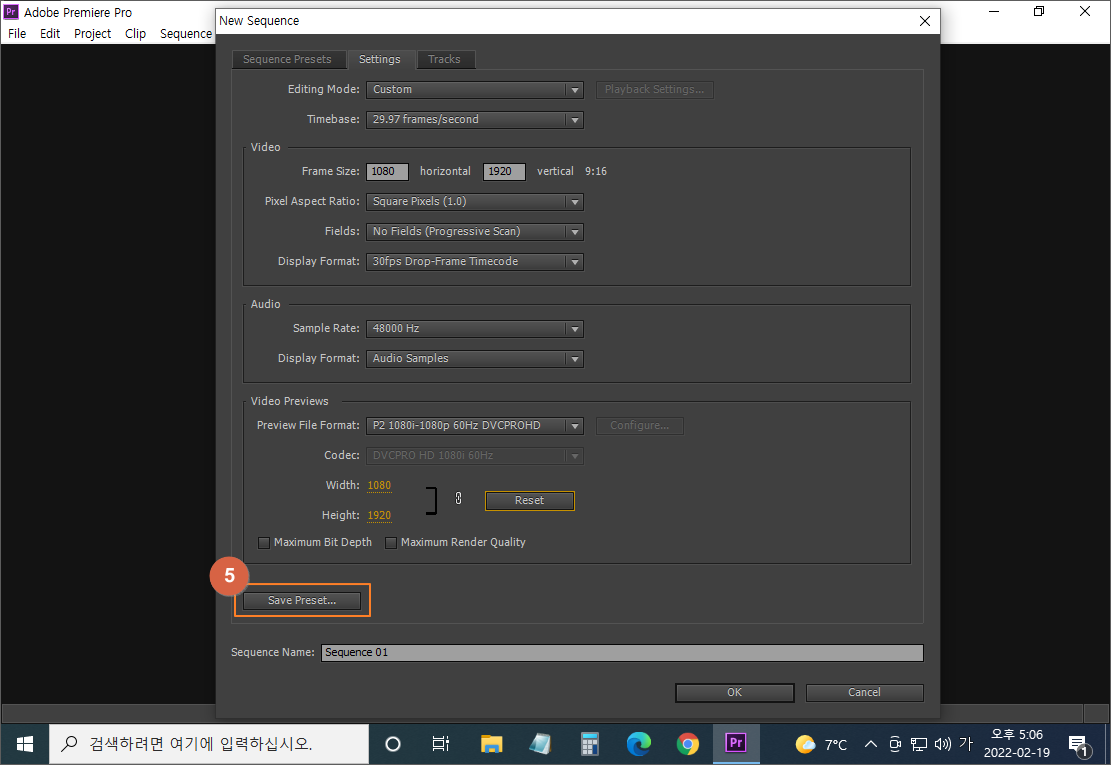The height and width of the screenshot is (765, 1111).
Task: Open Google Chrome from the taskbar
Action: point(687,744)
